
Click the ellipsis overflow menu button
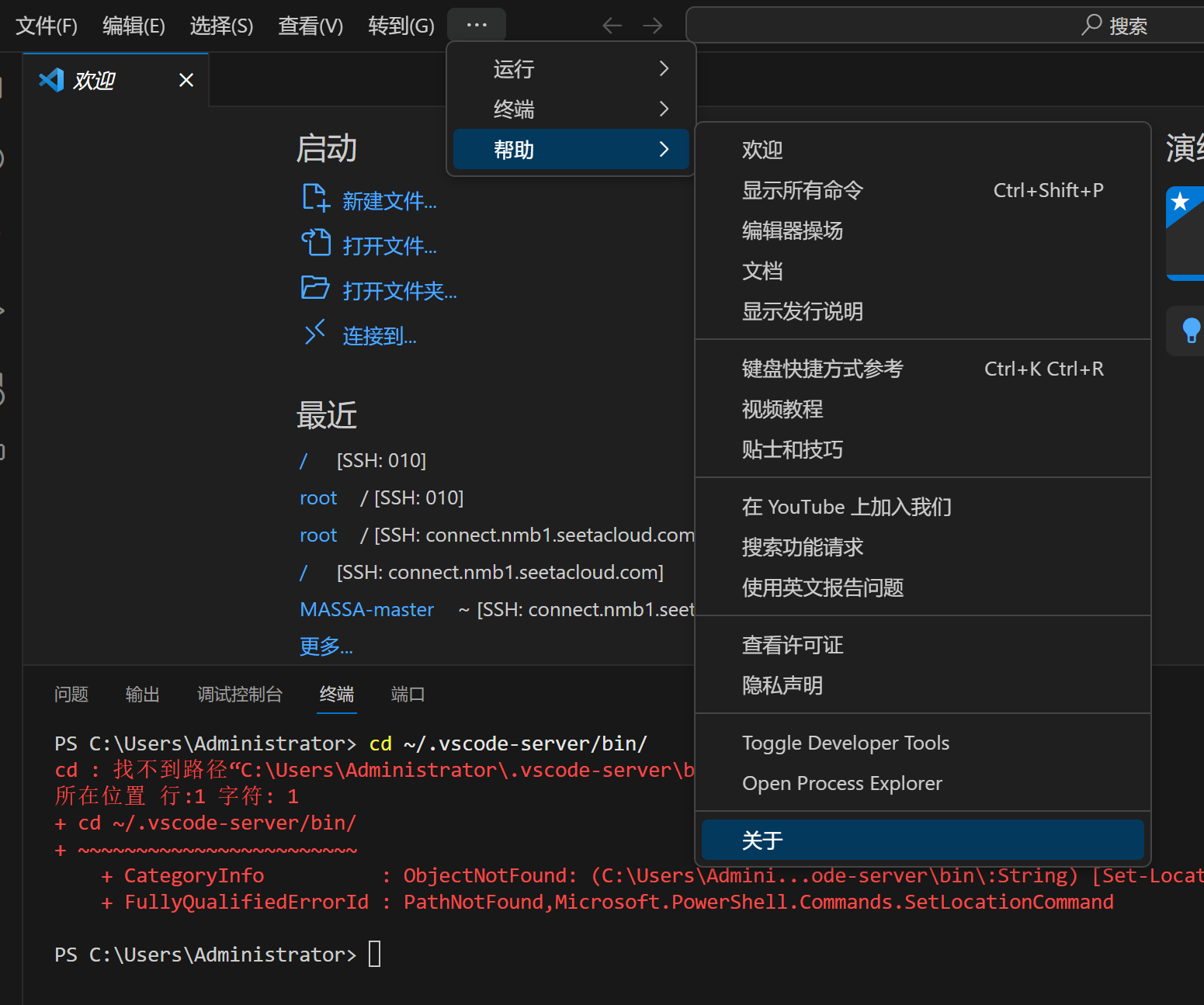[x=477, y=25]
